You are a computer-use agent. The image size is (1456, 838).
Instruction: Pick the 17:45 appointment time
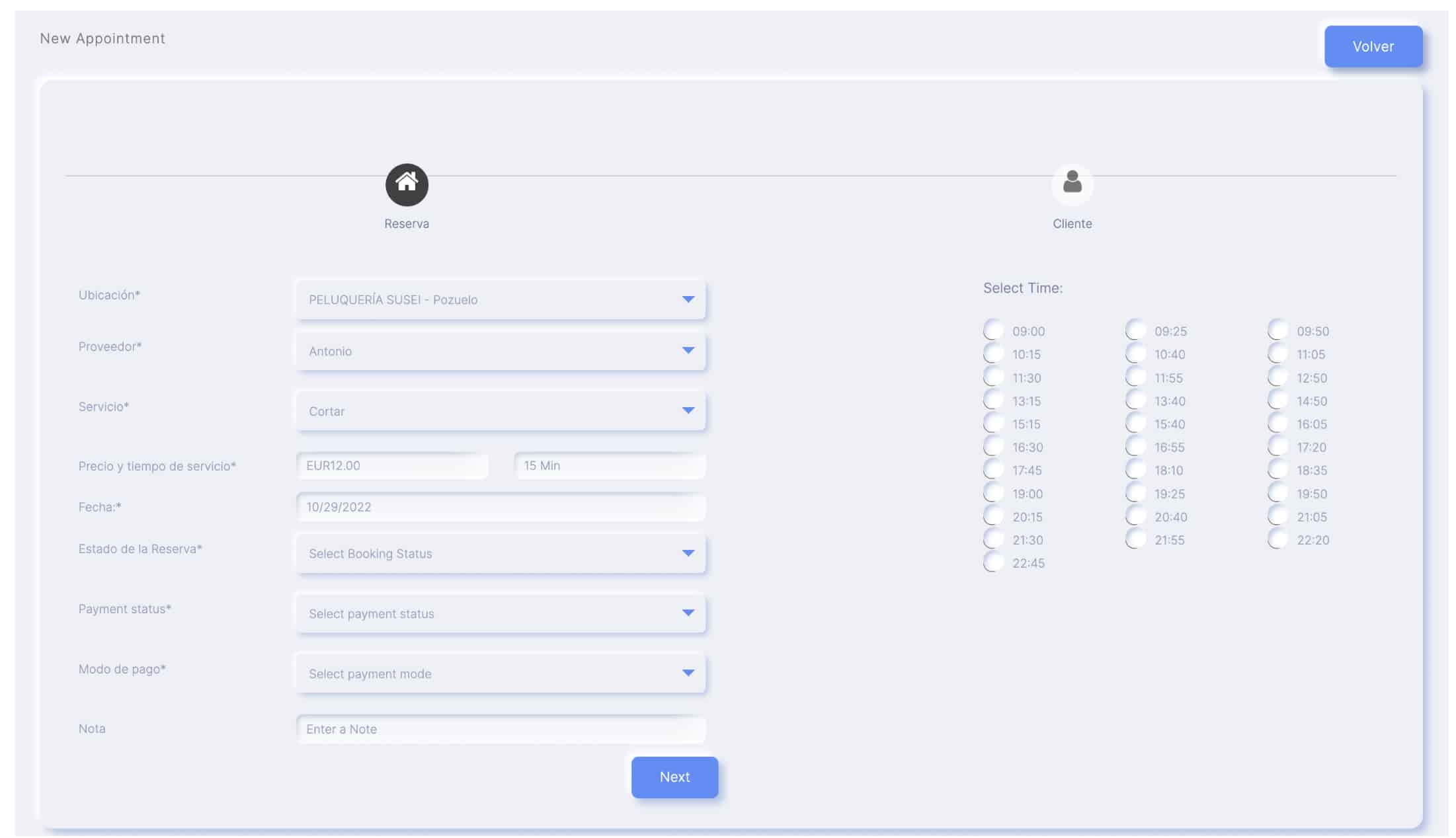[993, 469]
